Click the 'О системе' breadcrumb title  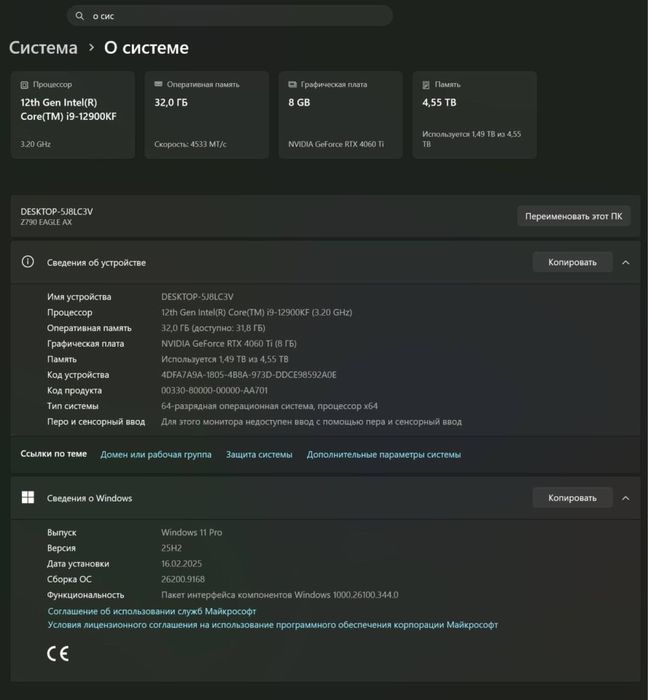tap(146, 48)
